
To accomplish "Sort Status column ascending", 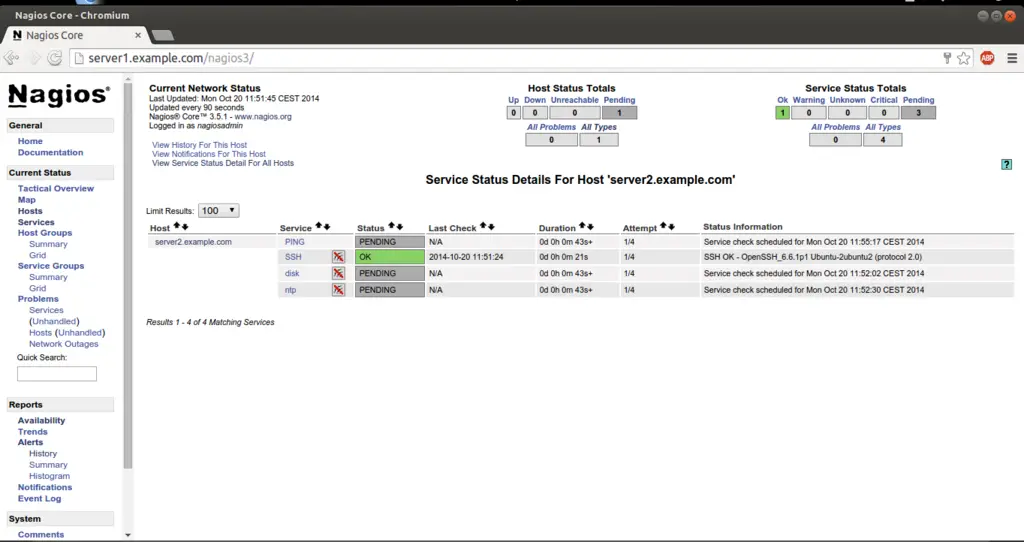I will (392, 227).
